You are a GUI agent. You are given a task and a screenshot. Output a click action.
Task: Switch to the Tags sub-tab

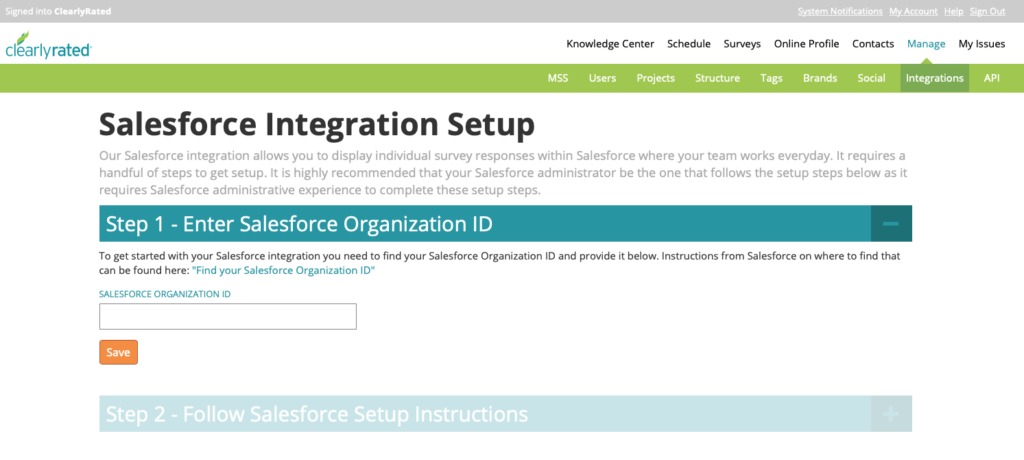click(771, 78)
